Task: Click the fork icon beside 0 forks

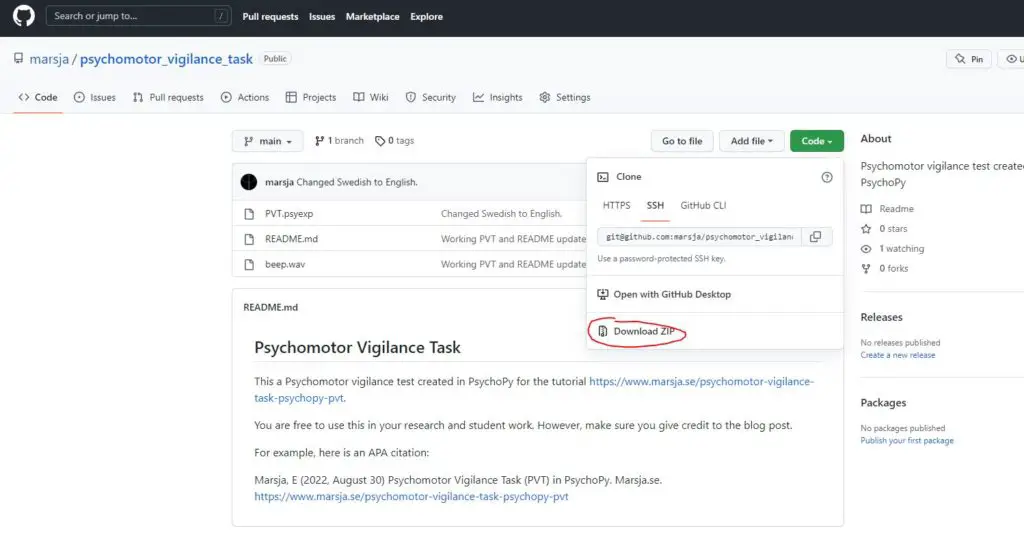Action: [866, 268]
